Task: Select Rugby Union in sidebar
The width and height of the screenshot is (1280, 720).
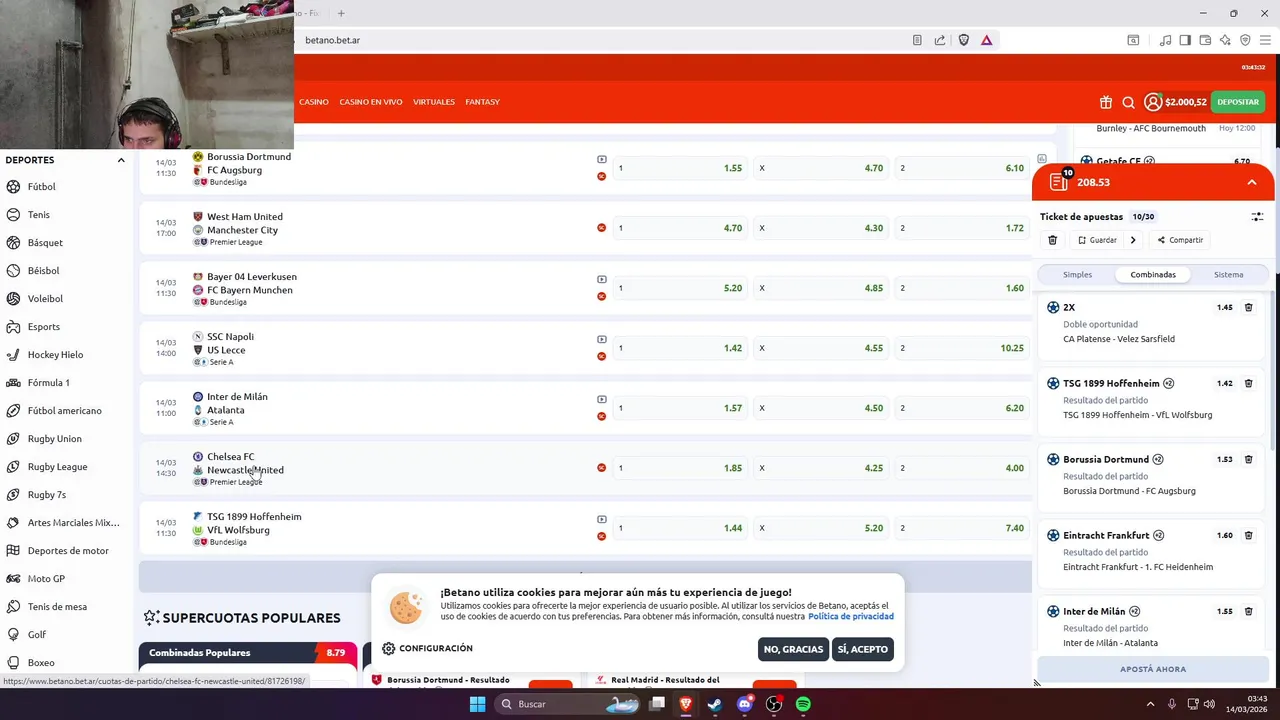Action: pyautogui.click(x=54, y=439)
